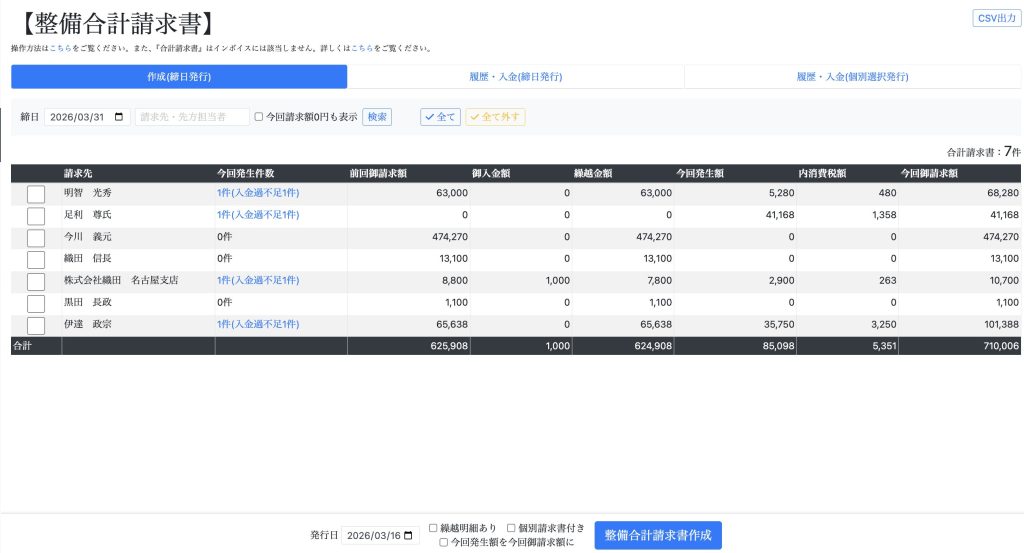The image size is (1024, 553).
Task: Enable 今回請求額0円も表示 option
Action: [259, 117]
